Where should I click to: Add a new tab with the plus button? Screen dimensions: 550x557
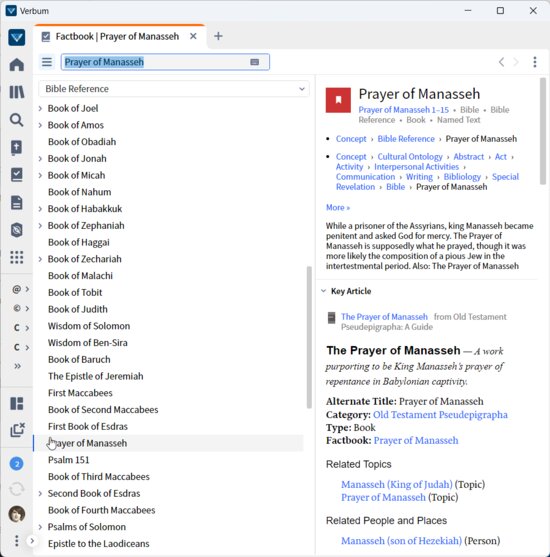point(218,36)
